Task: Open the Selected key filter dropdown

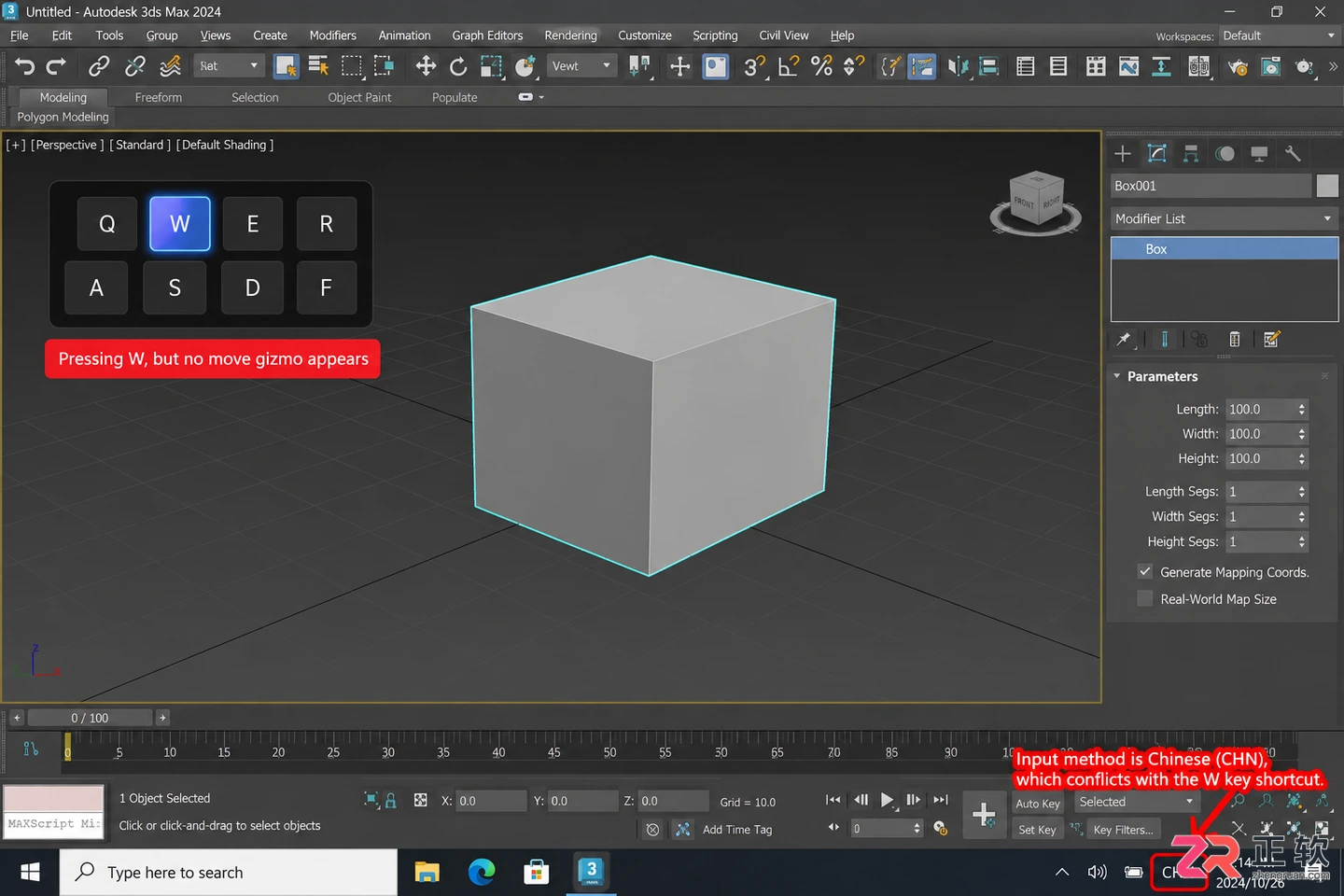Action: click(1136, 802)
